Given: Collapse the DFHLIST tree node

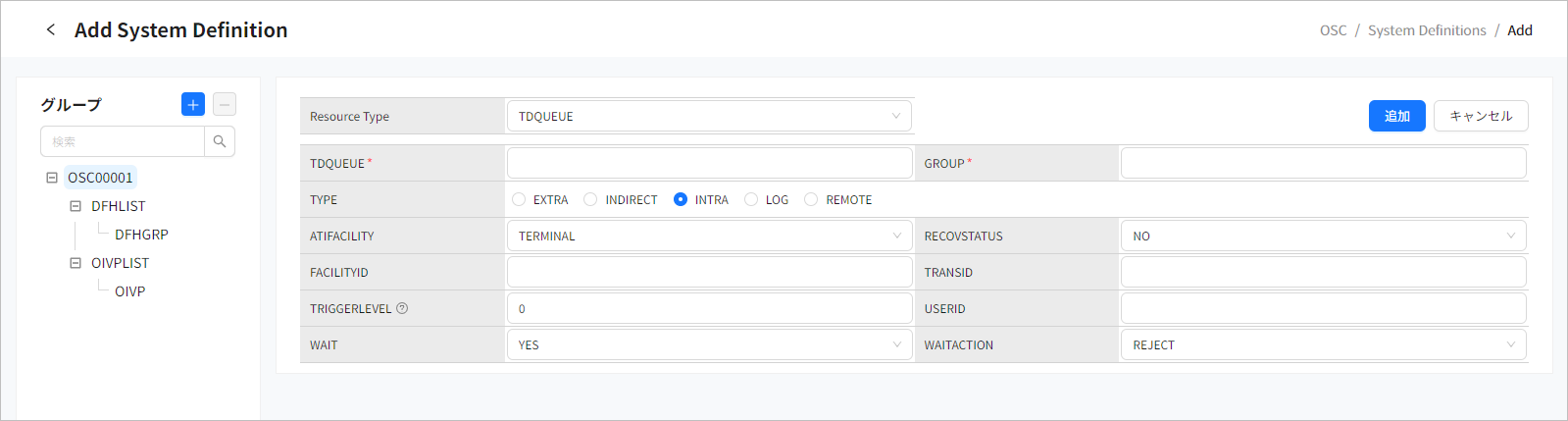Looking at the screenshot, I should (76, 206).
